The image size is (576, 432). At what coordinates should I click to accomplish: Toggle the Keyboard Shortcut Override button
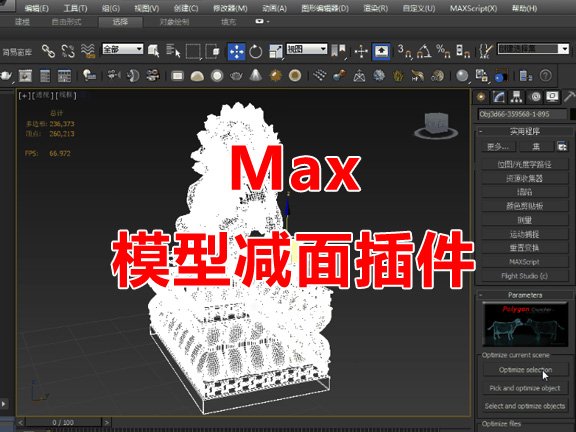(x=381, y=51)
